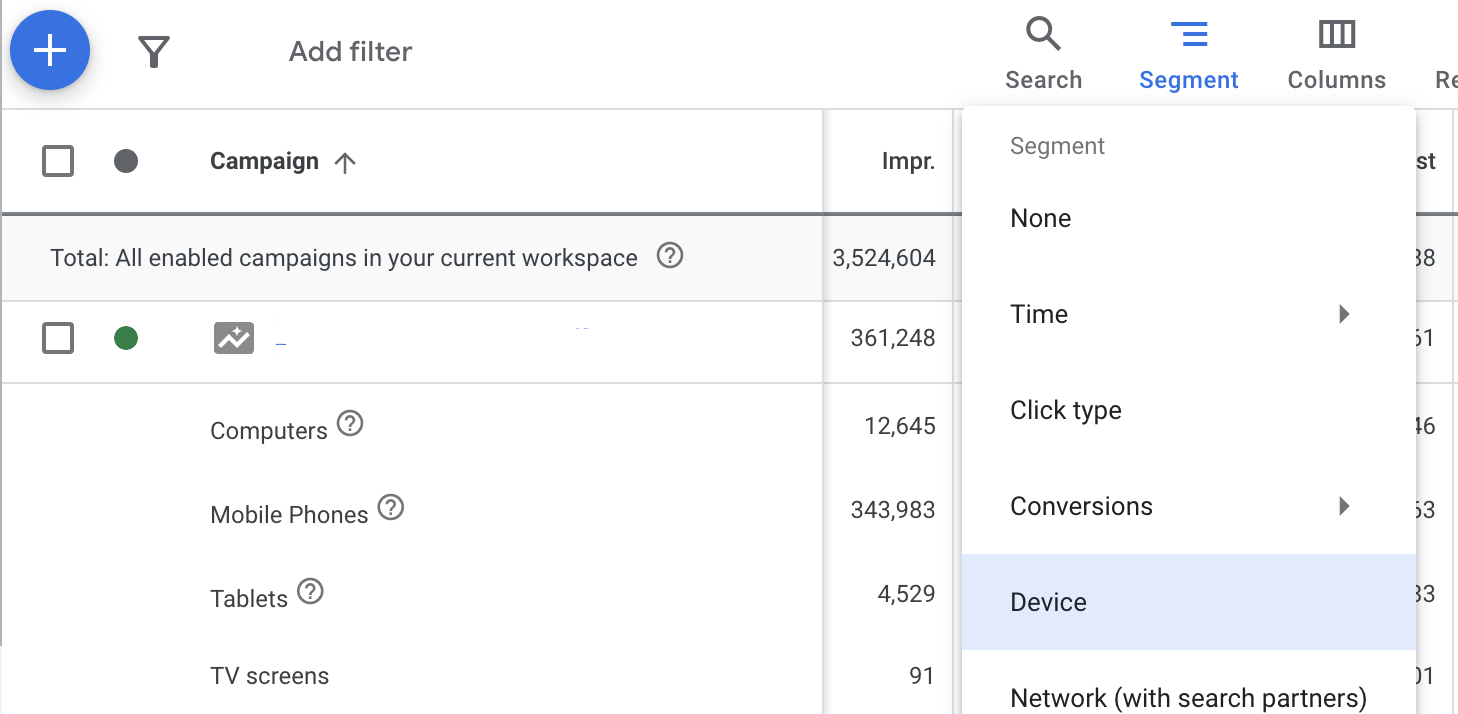1458x714 pixels.
Task: Select the Device segment option
Action: coord(1049,602)
